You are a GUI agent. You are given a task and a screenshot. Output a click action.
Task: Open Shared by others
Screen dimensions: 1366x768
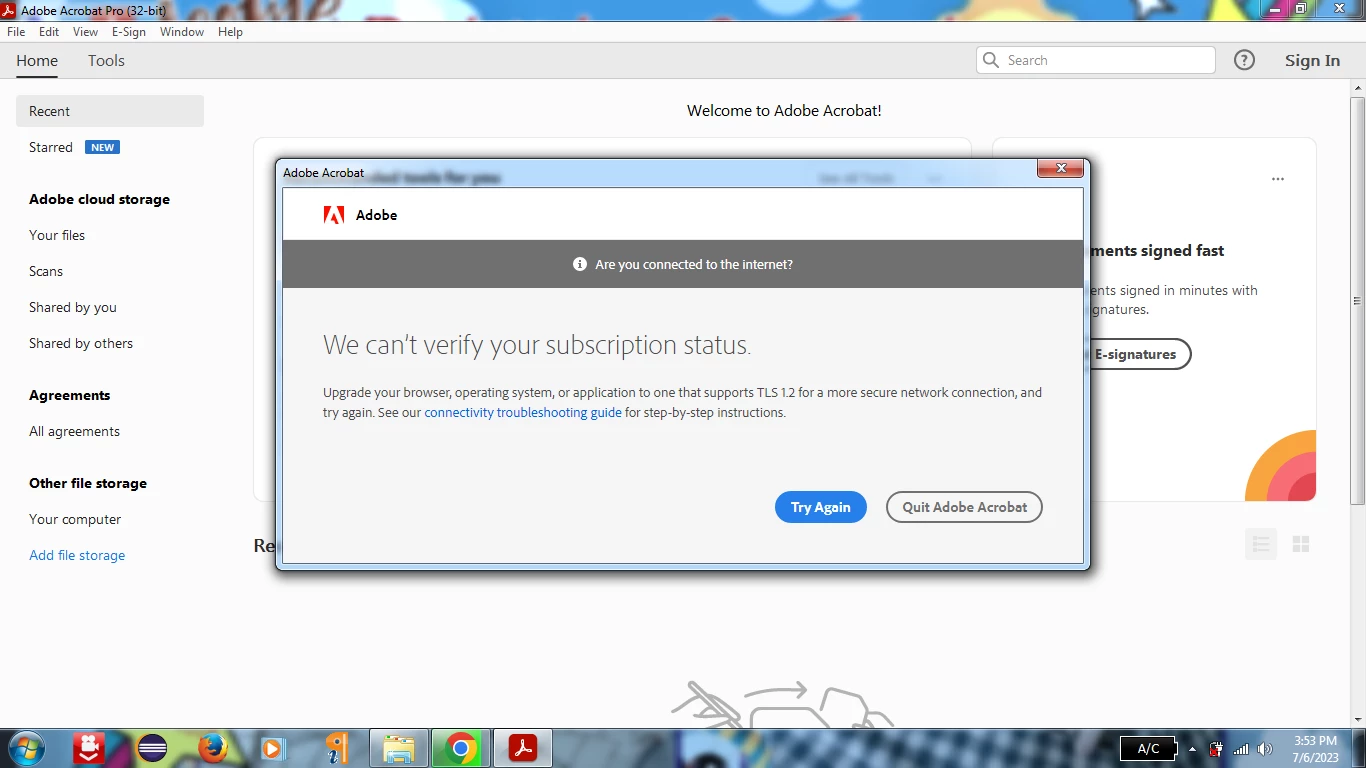click(81, 343)
